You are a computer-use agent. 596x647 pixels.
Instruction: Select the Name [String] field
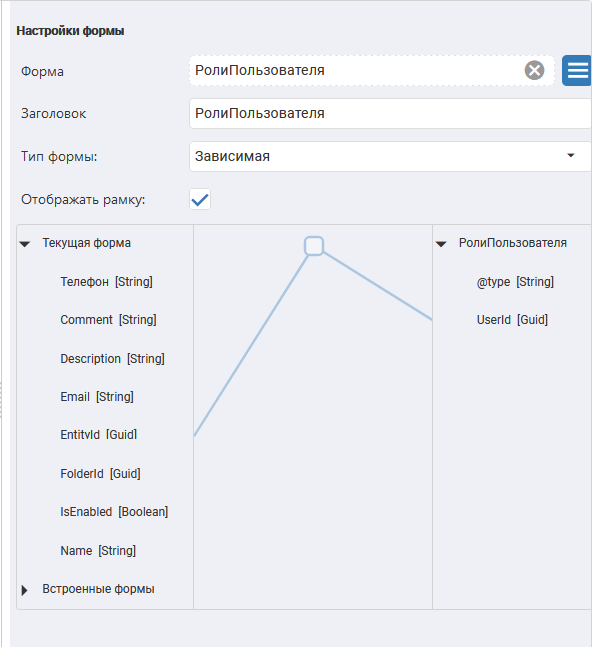coord(98,550)
